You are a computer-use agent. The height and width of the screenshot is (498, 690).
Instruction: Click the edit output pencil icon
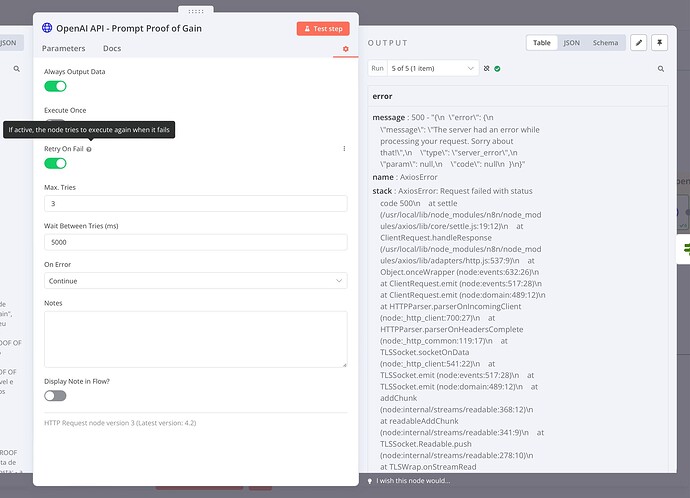click(x=639, y=43)
